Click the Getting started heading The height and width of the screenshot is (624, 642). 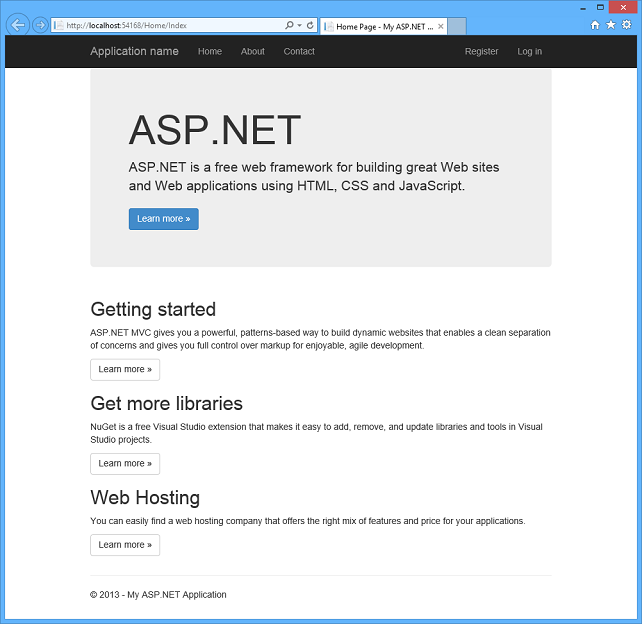click(153, 310)
